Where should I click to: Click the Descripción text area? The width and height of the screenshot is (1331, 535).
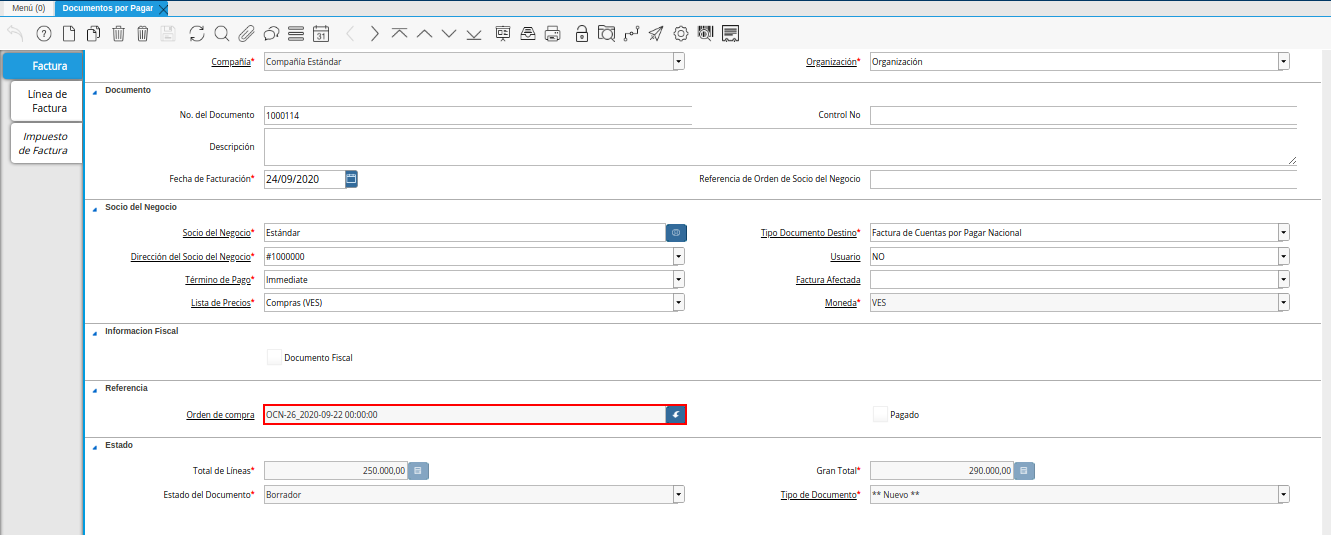(x=780, y=147)
